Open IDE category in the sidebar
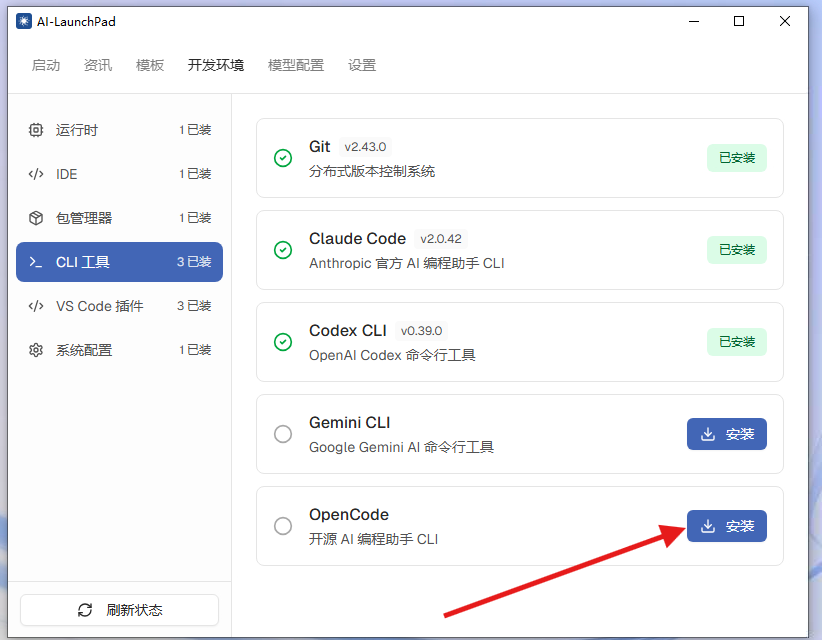 pos(120,174)
